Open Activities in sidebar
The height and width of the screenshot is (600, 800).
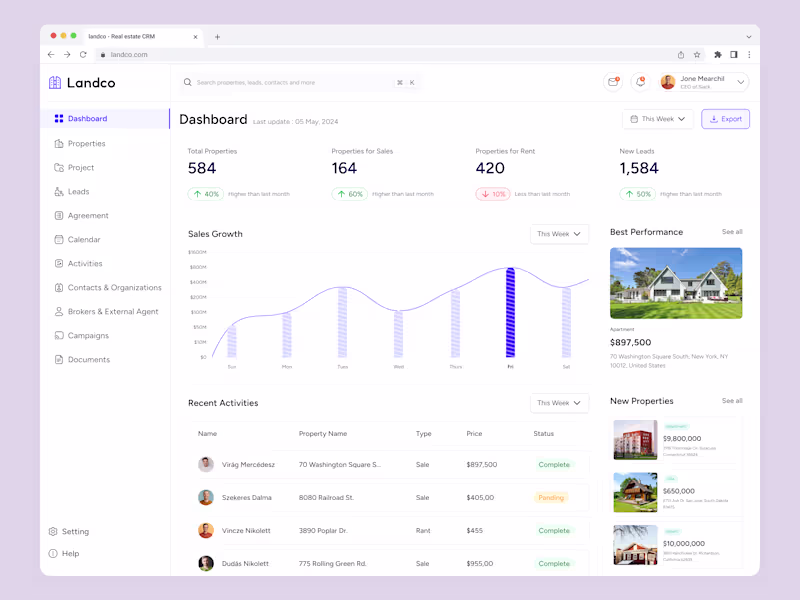(x=85, y=263)
